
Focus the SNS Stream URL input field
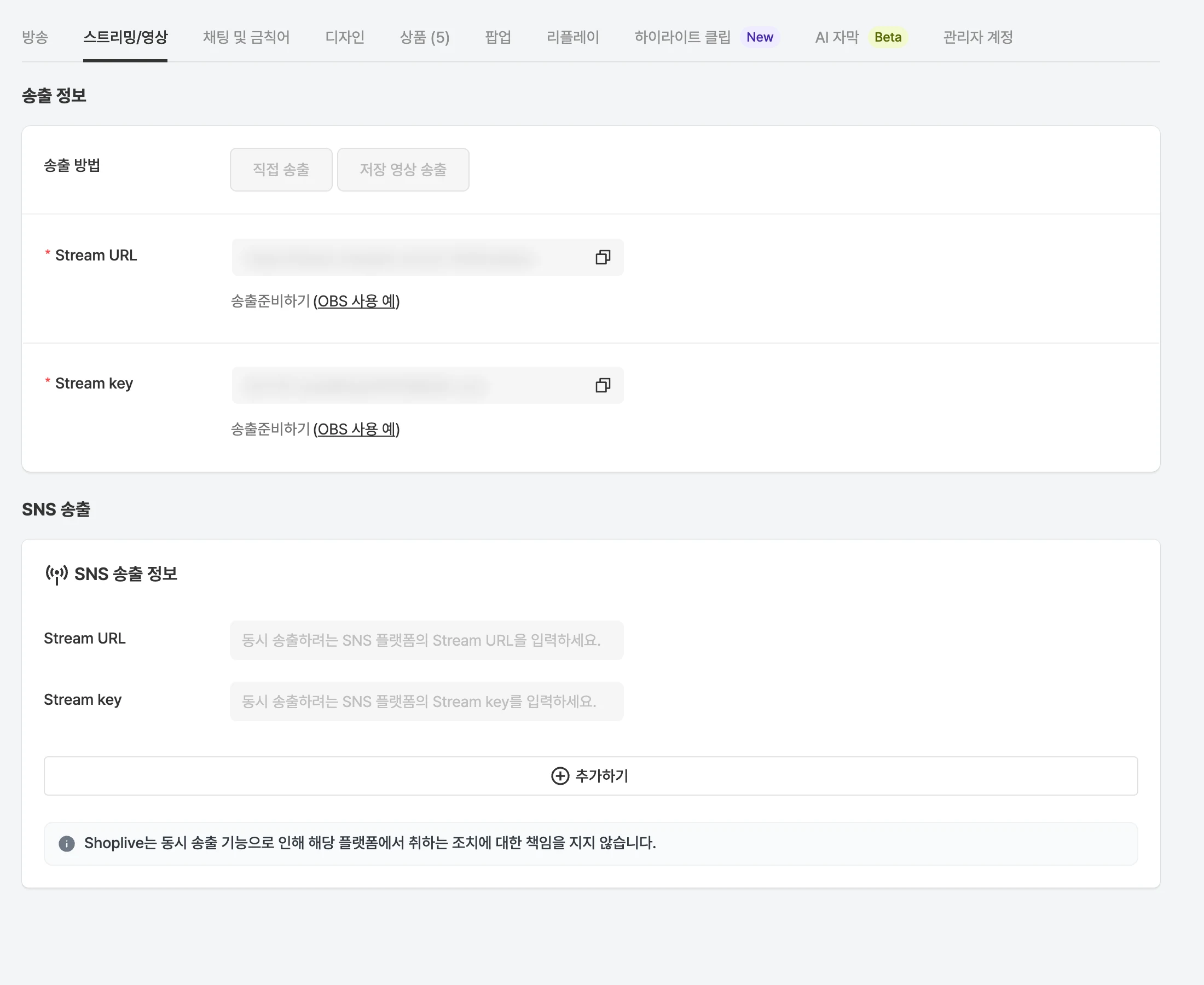coord(427,641)
